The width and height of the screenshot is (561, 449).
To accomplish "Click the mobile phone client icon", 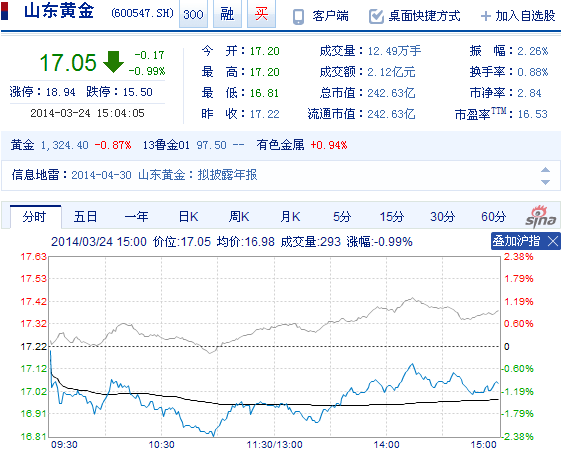I will pos(298,16).
